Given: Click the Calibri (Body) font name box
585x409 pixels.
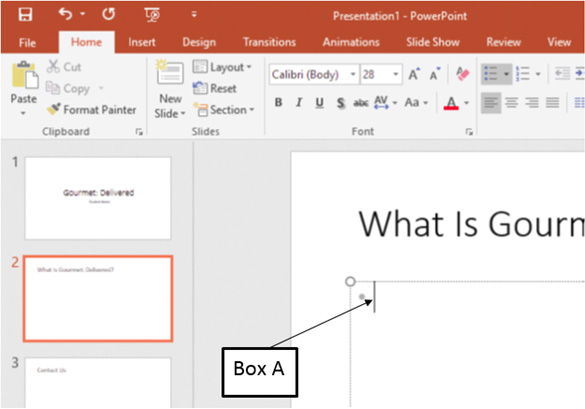Looking at the screenshot, I should (310, 75).
